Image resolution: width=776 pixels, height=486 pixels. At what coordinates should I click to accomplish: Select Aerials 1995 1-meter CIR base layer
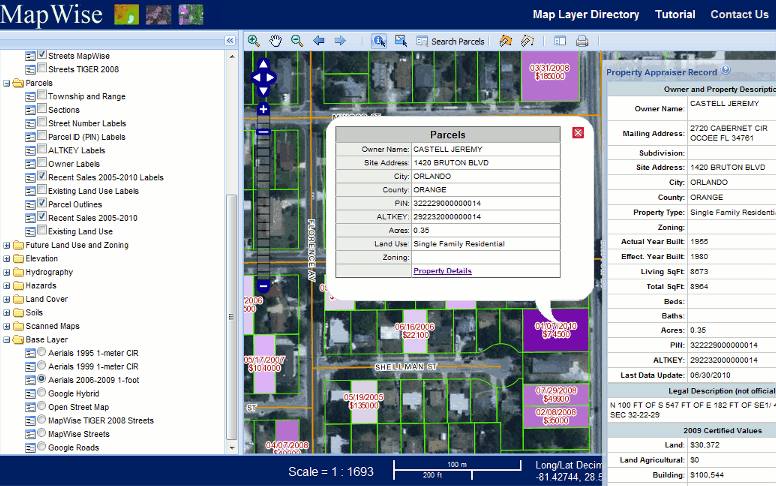tap(42, 352)
